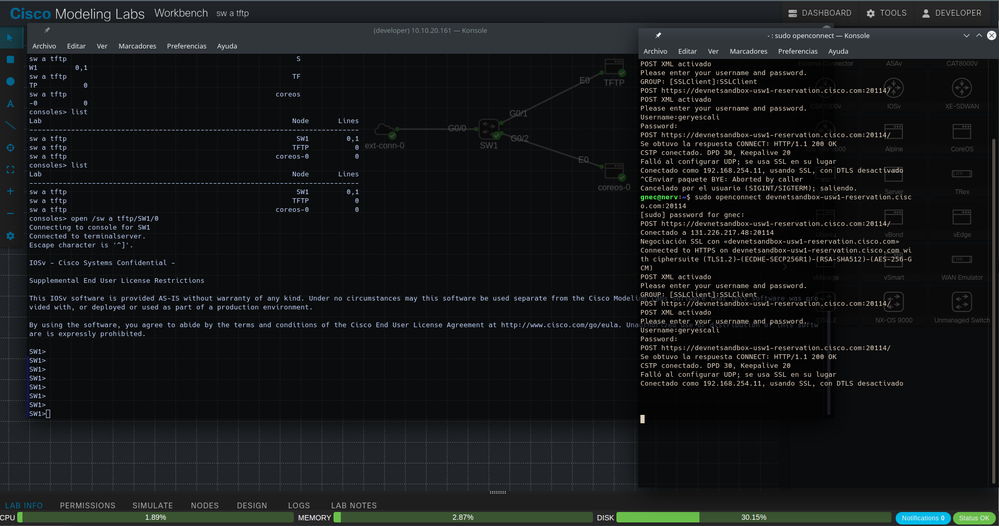Select the SW1 switch node on canvas

pos(489,130)
